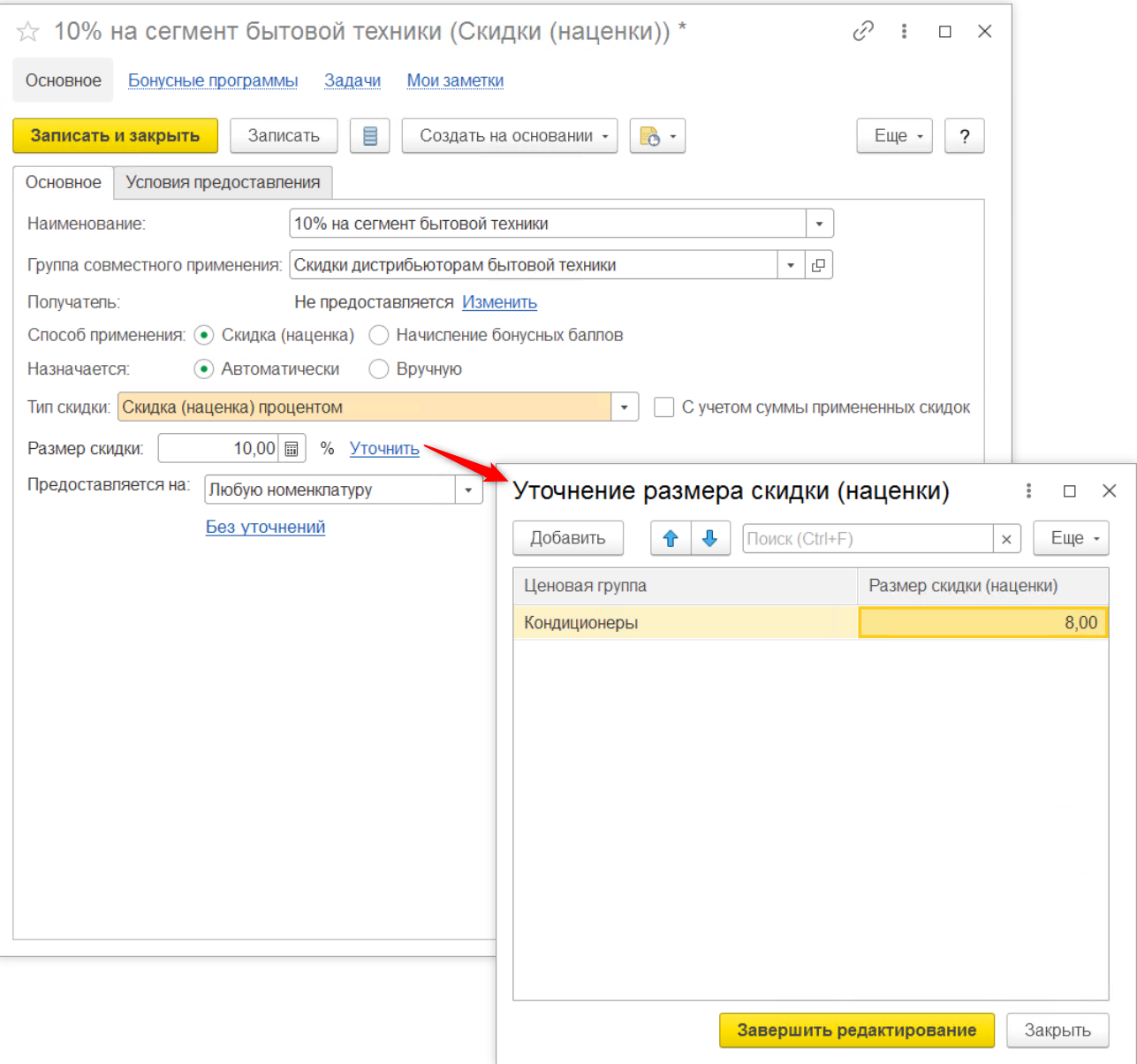The image size is (1137, 1064).
Task: Move the row up with blue arrow
Action: pos(671,538)
